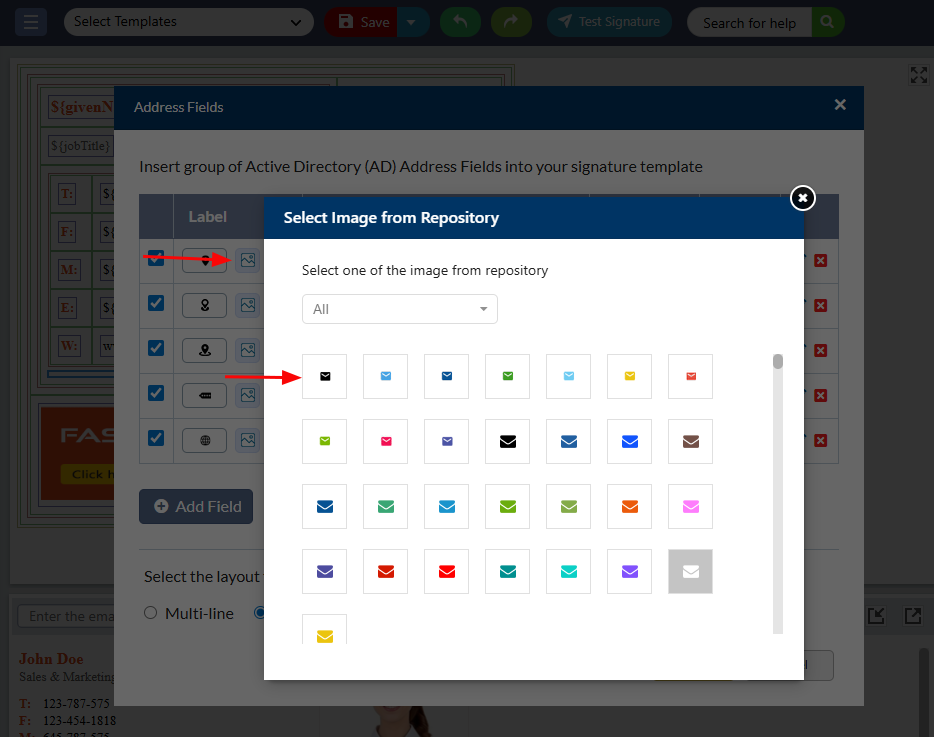Choose the white envelope on gray background
The height and width of the screenshot is (737, 934).
tap(690, 571)
